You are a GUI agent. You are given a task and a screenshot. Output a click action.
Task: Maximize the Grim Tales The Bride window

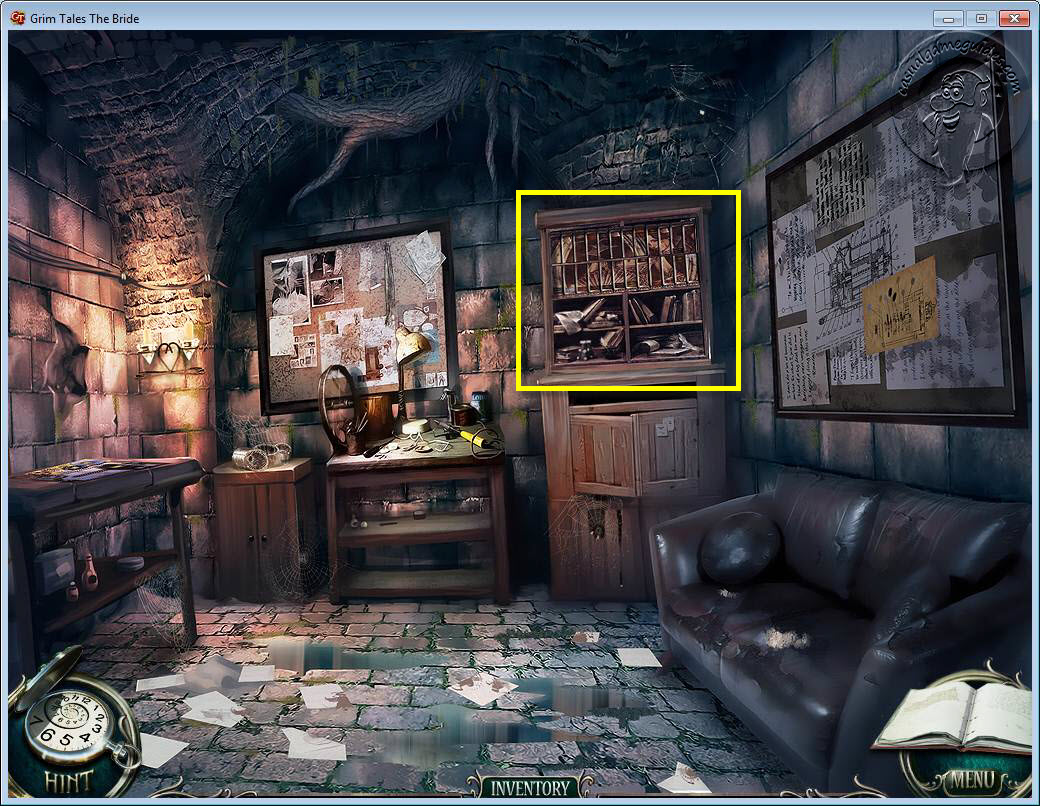pos(981,18)
